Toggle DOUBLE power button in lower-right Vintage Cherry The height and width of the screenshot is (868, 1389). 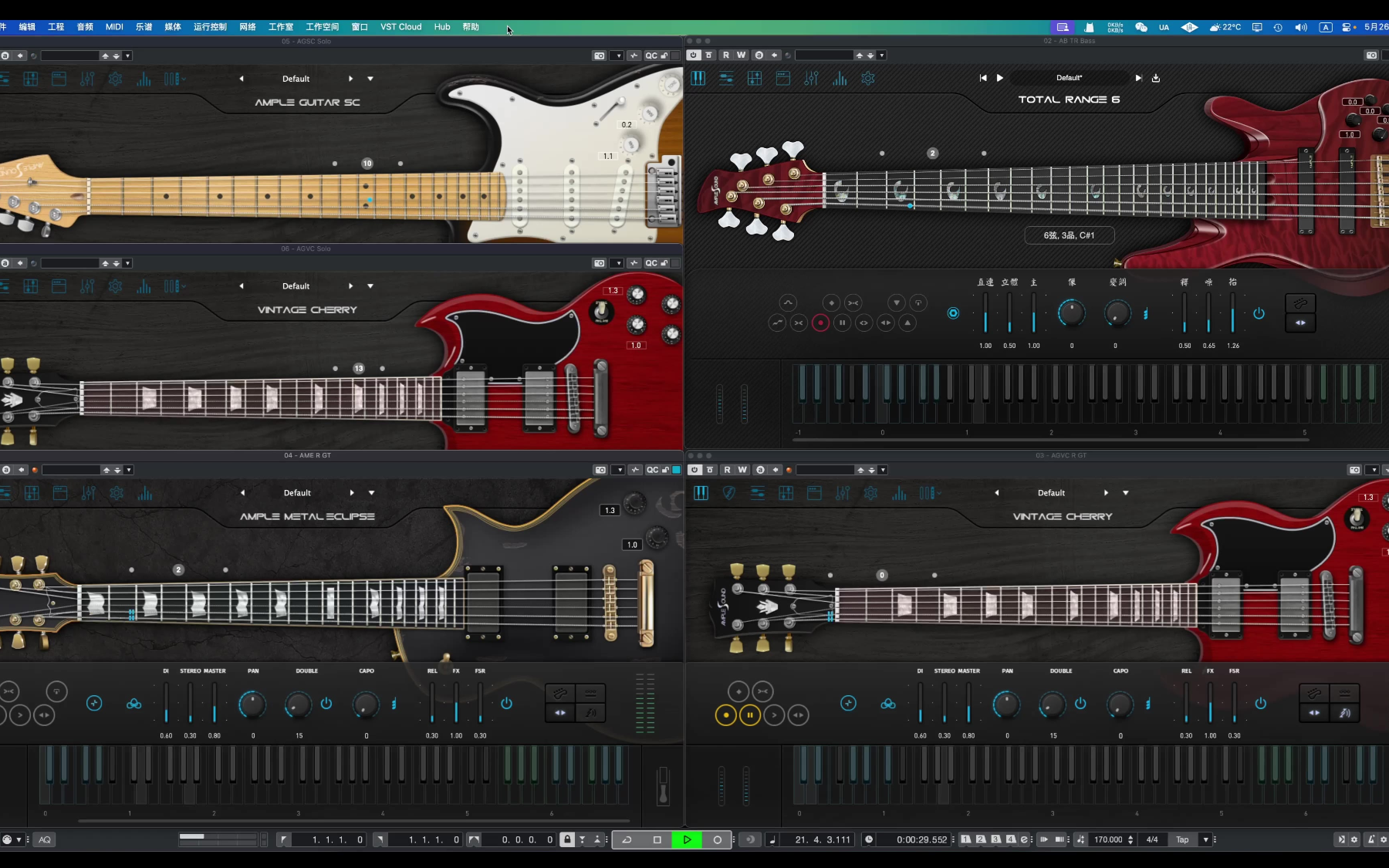coord(1080,703)
